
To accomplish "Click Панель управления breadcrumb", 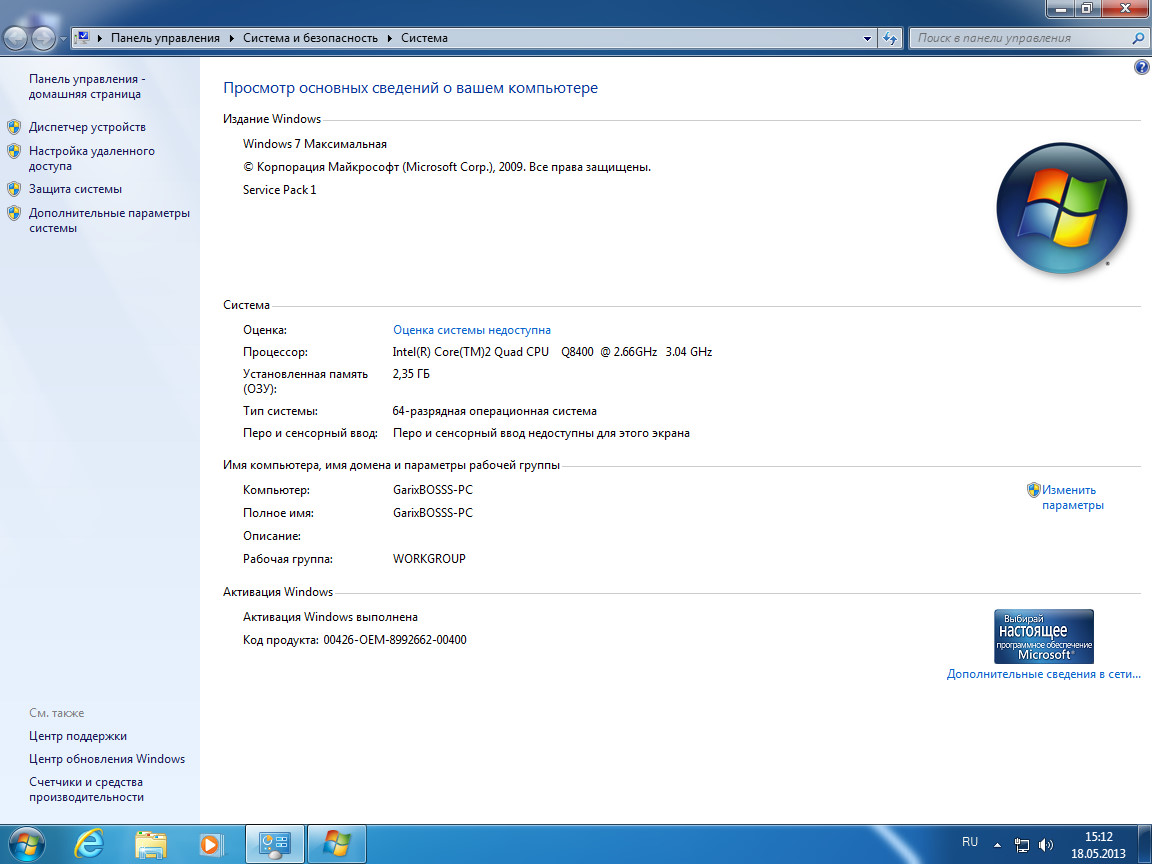I will click(165, 38).
